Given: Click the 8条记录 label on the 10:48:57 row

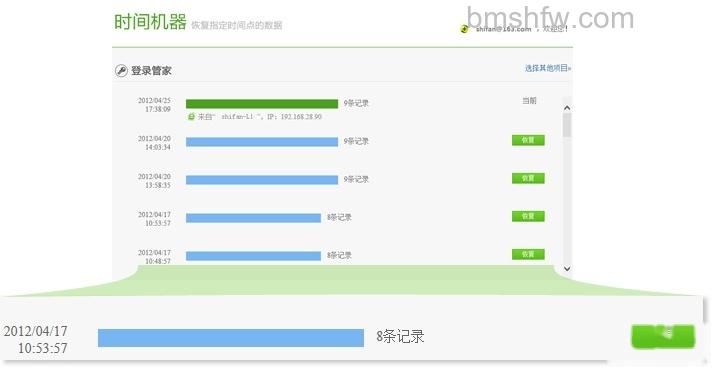Looking at the screenshot, I should [339, 255].
